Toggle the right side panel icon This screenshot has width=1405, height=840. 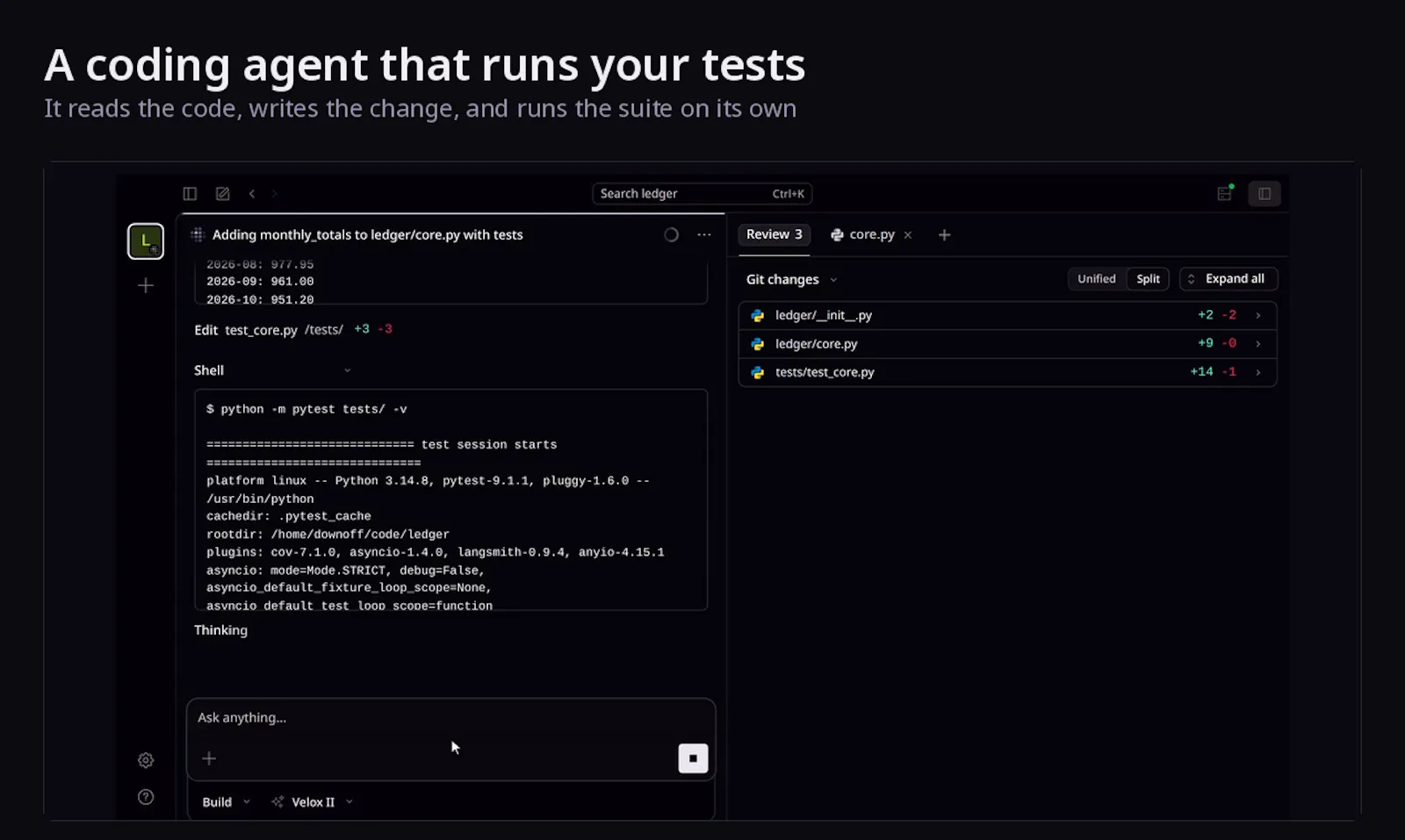1264,194
